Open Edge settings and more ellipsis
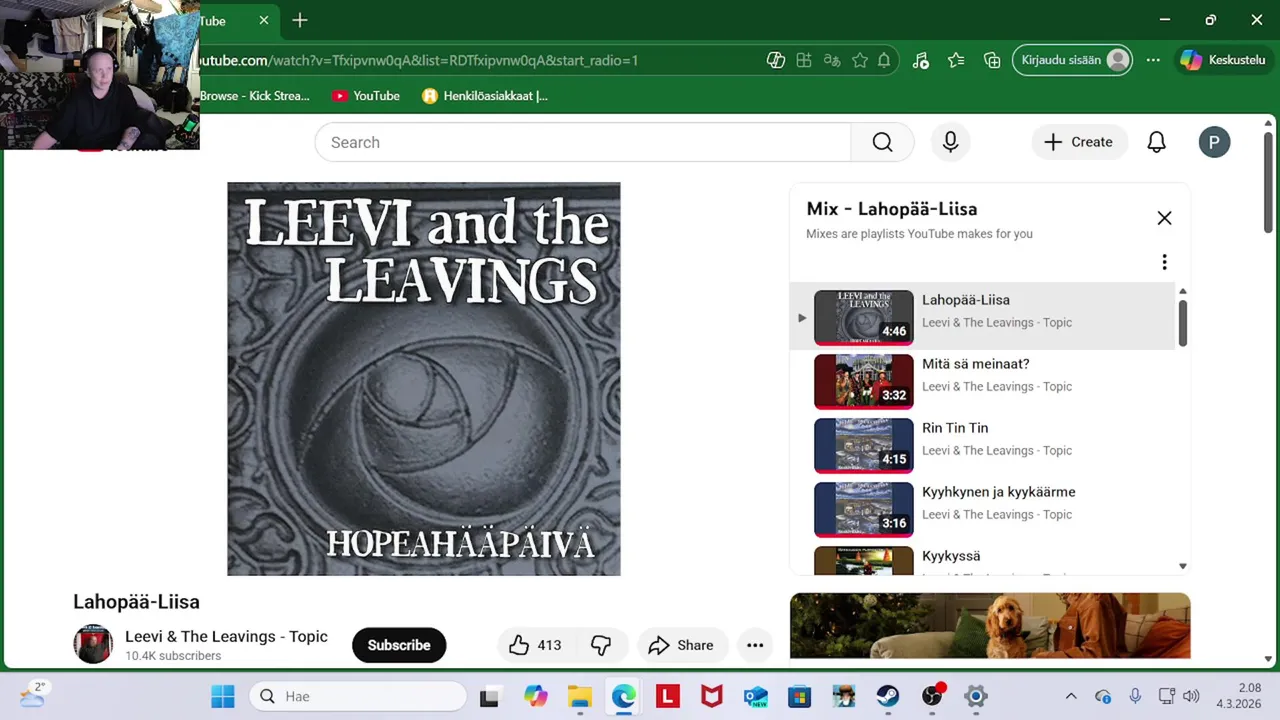The image size is (1280, 720). (x=1153, y=60)
